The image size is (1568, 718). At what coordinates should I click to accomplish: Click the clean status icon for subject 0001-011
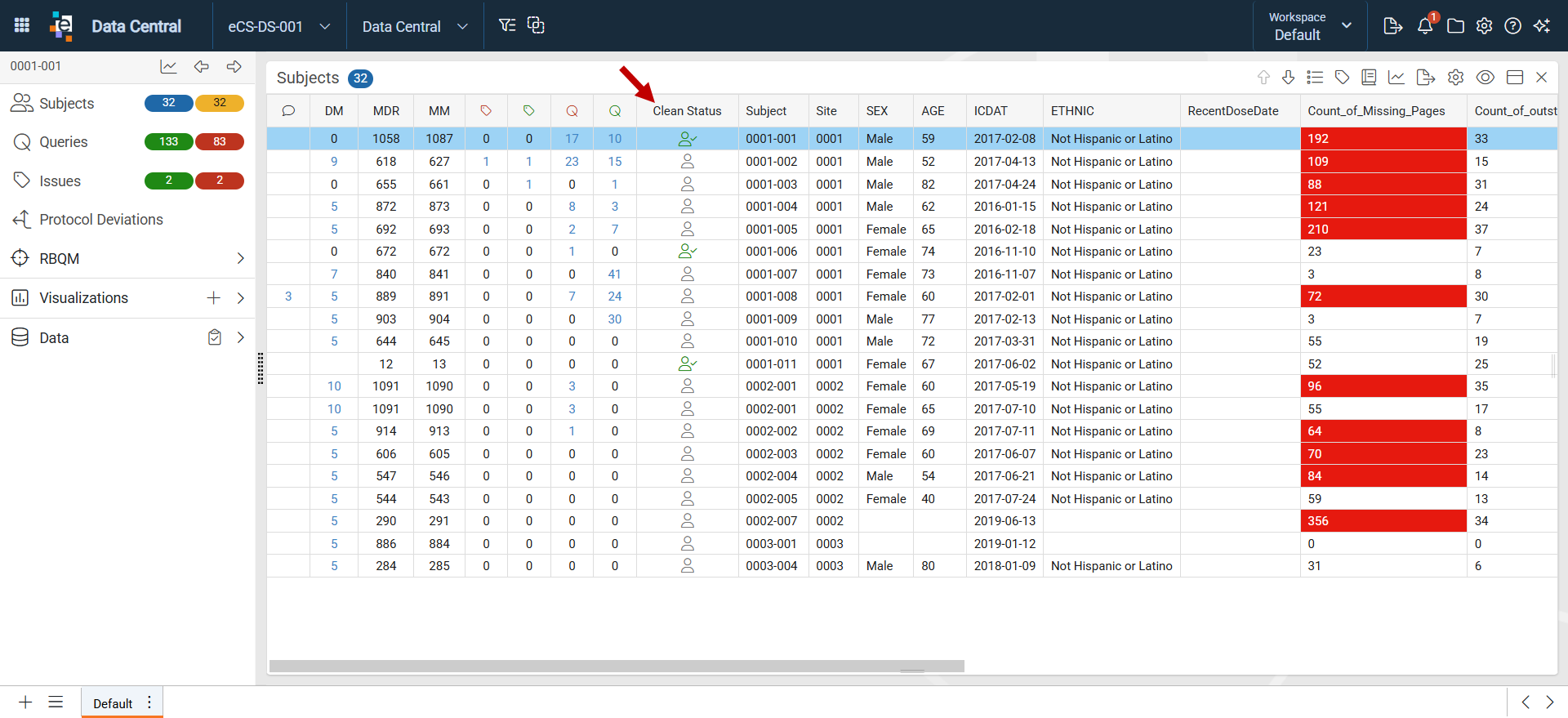click(688, 364)
